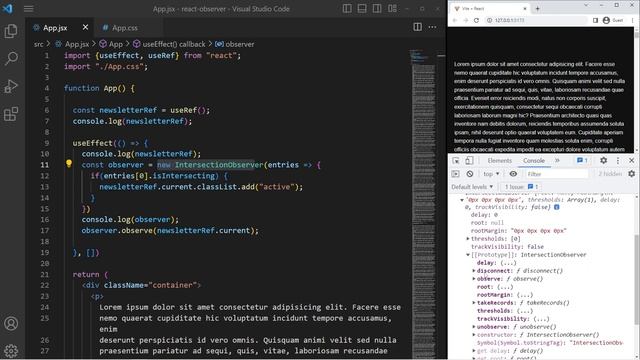This screenshot has height=360, width=640.
Task: Switch to the App.css tab
Action: (x=125, y=28)
